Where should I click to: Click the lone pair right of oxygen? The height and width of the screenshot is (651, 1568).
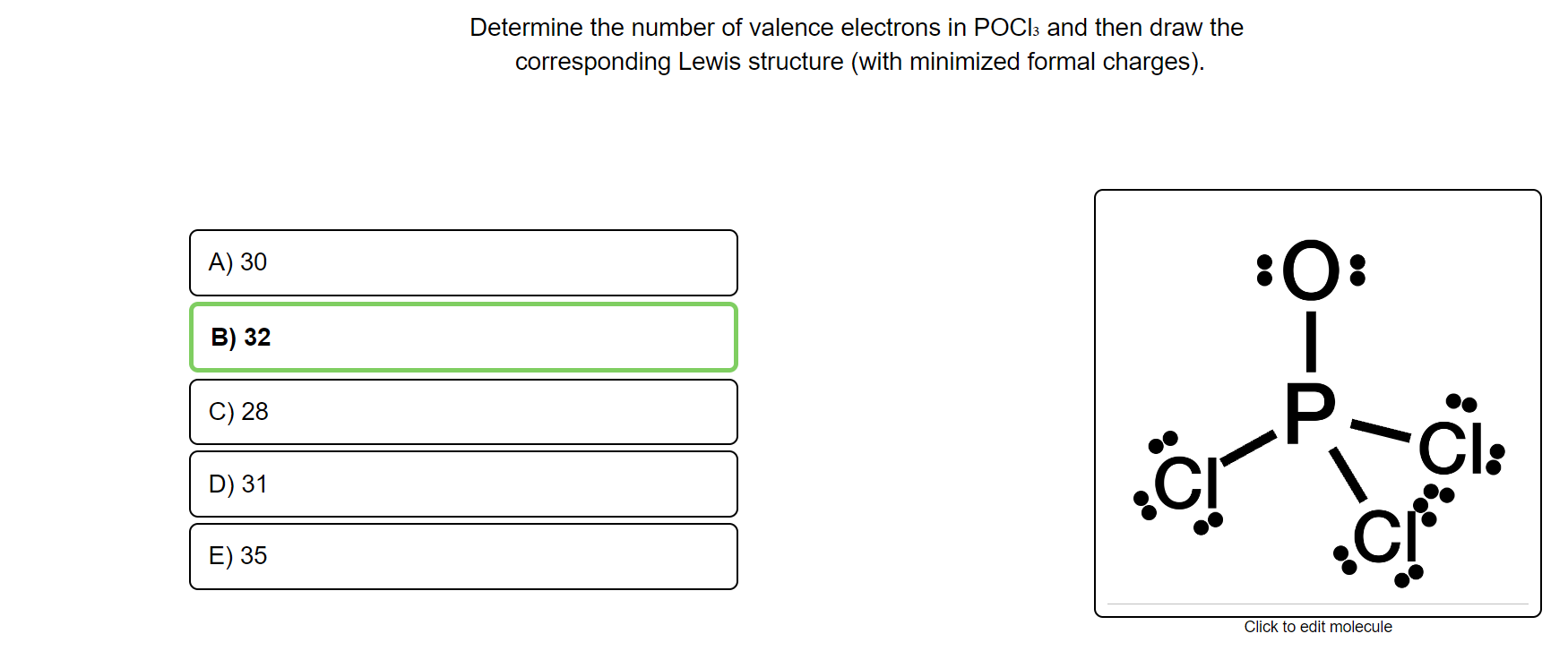click(1357, 270)
